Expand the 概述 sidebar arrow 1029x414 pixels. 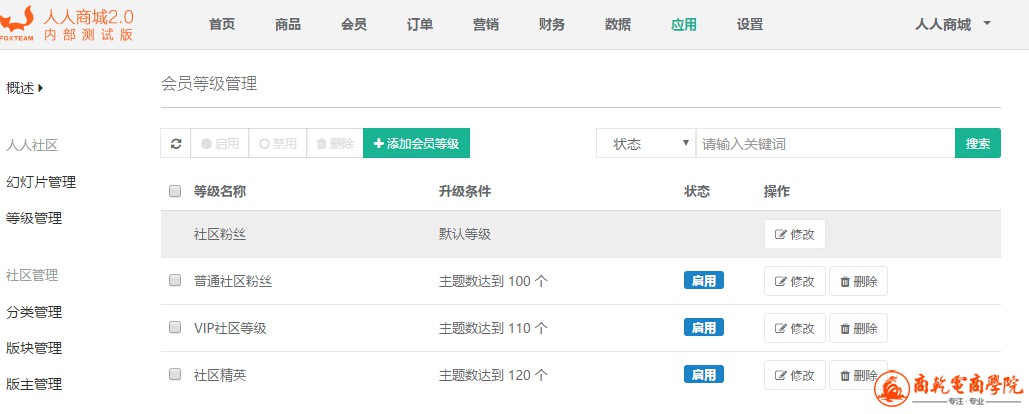(41, 88)
